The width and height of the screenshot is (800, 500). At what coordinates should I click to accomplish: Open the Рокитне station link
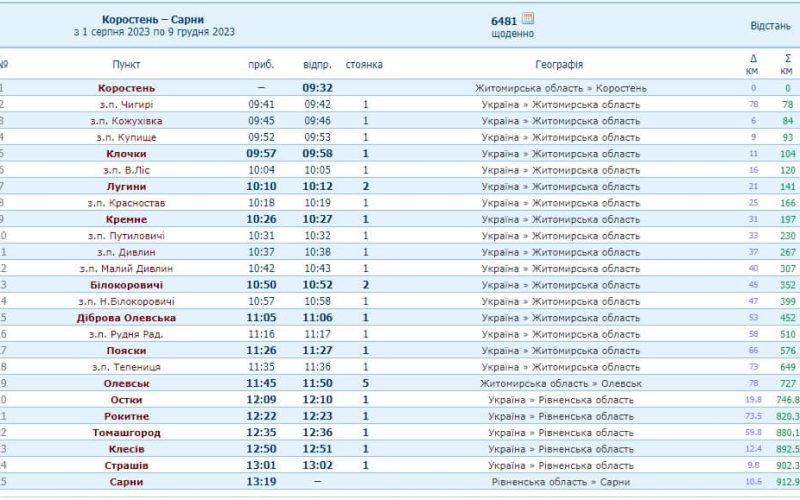tap(126, 416)
